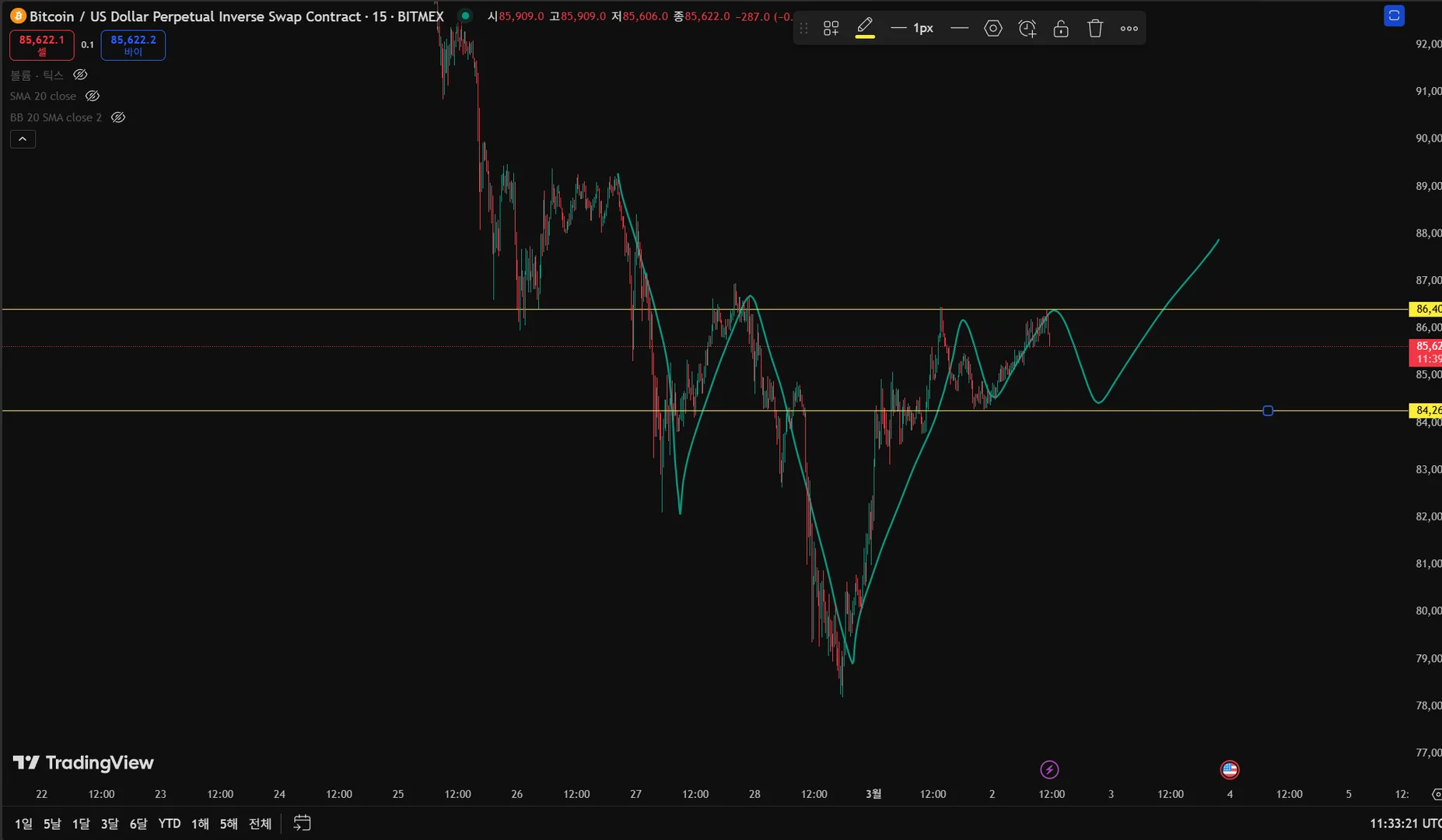Click the pencil line color tool

(865, 28)
